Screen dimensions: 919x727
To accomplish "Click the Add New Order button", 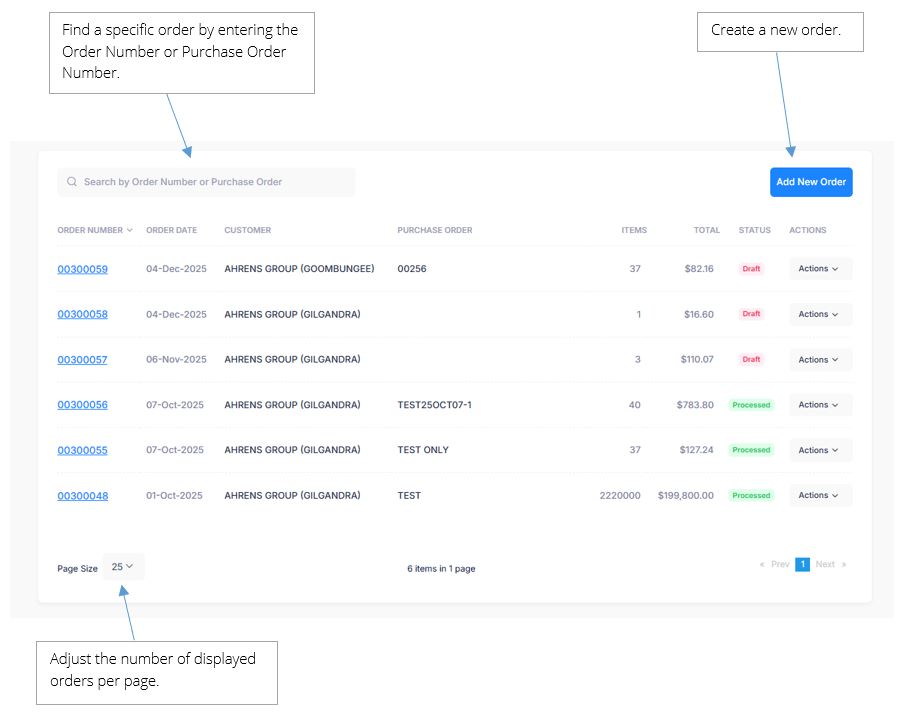I will pyautogui.click(x=811, y=182).
